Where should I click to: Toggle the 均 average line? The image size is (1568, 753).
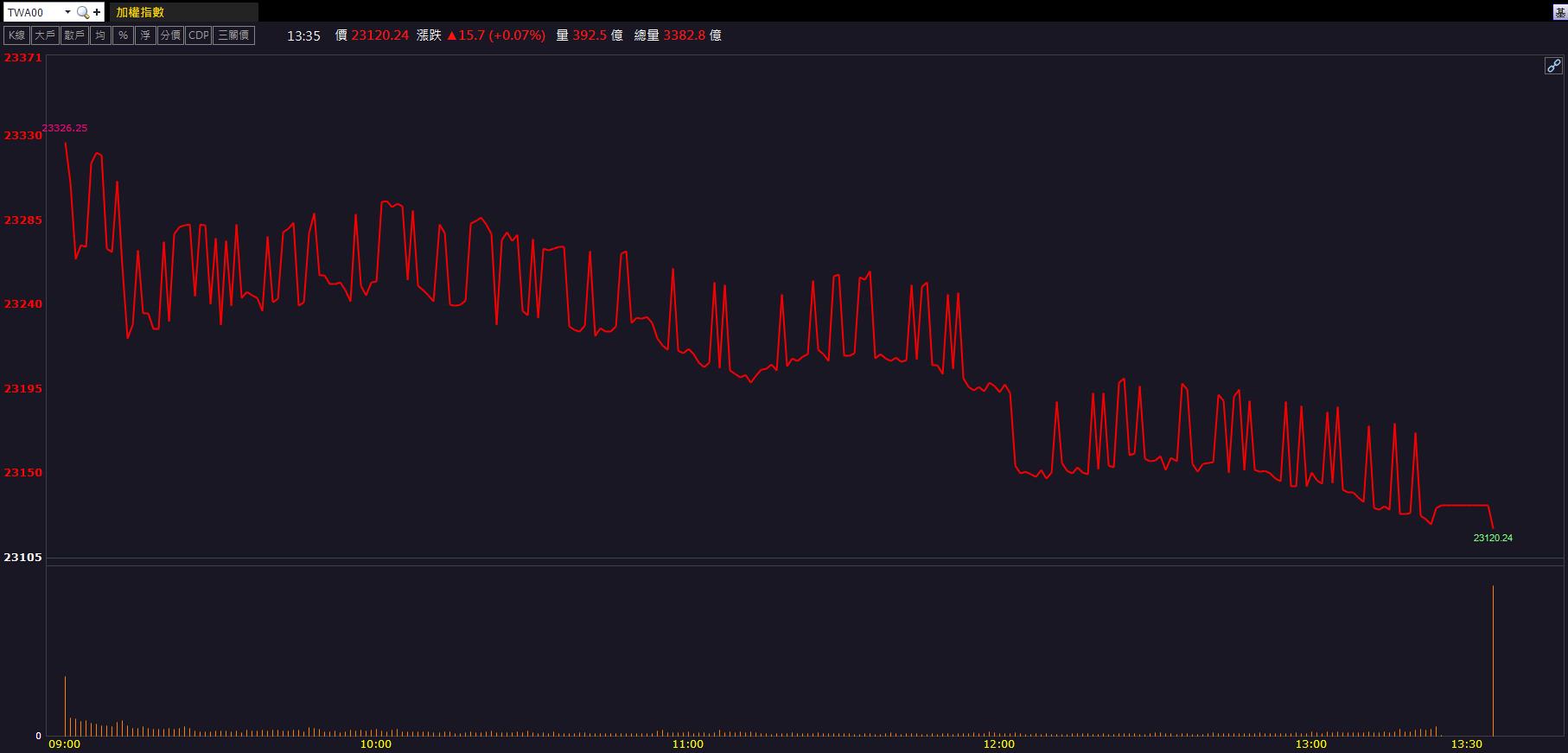click(x=100, y=35)
